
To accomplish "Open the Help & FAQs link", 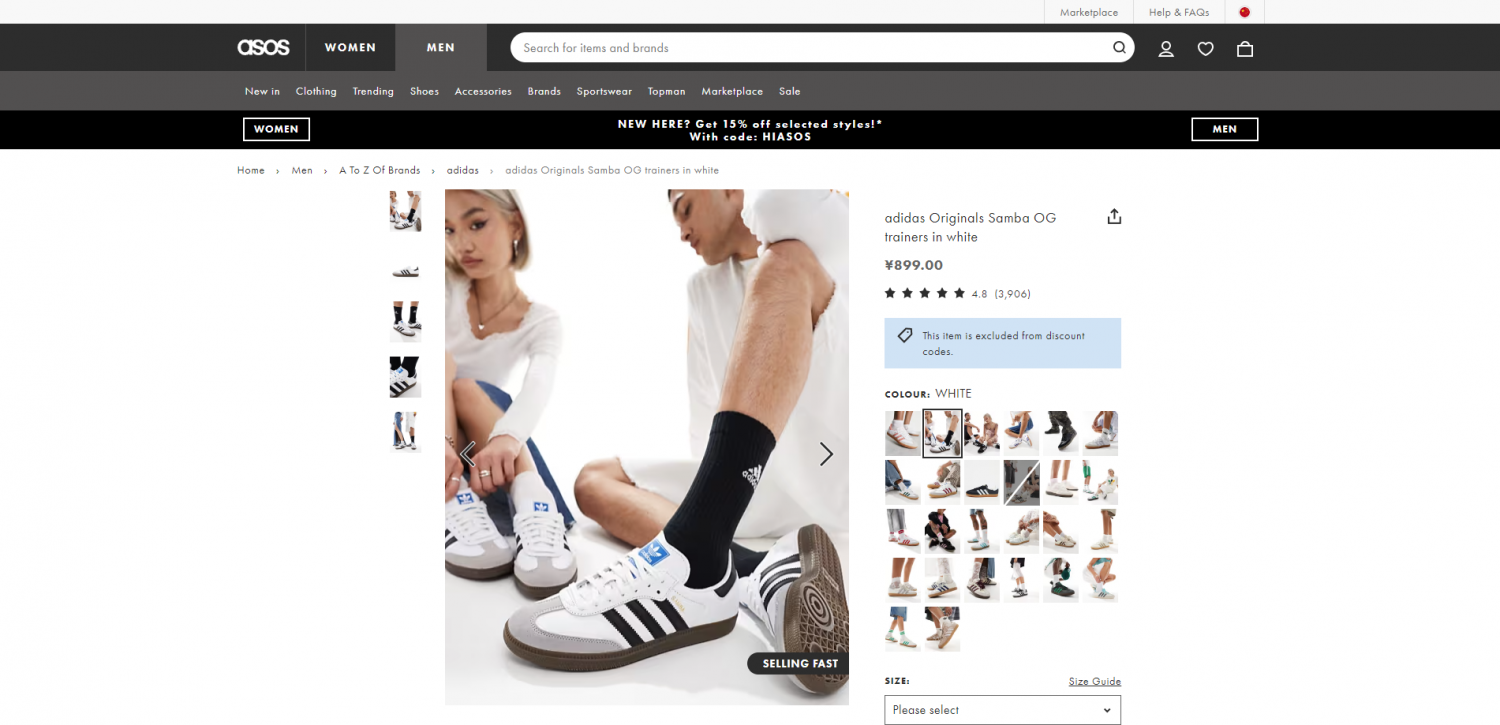I will pyautogui.click(x=1179, y=12).
